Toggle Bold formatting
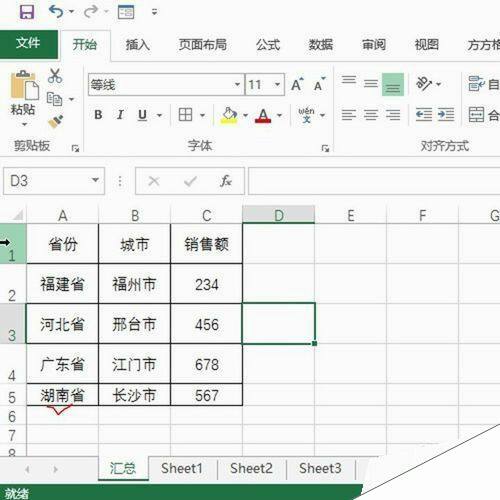Image resolution: width=500 pixels, height=500 pixels. tap(98, 115)
